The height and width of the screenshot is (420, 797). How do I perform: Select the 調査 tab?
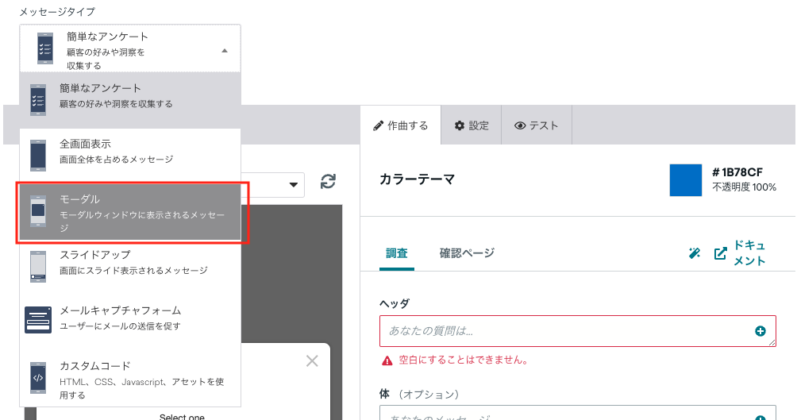(397, 253)
